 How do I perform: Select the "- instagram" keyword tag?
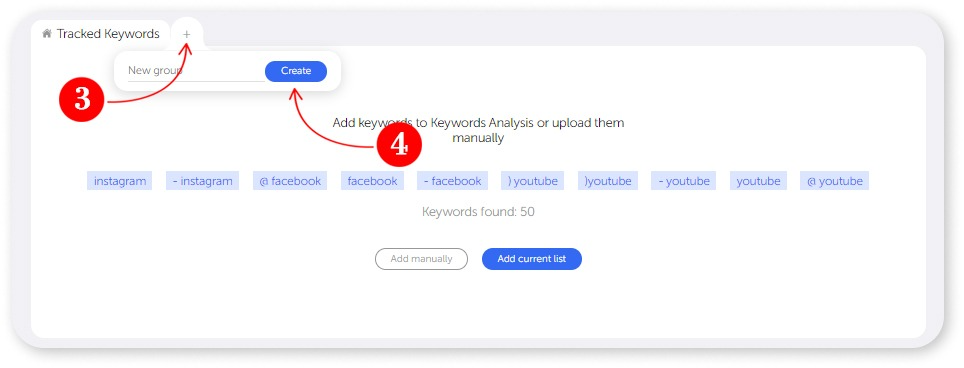pyautogui.click(x=202, y=181)
